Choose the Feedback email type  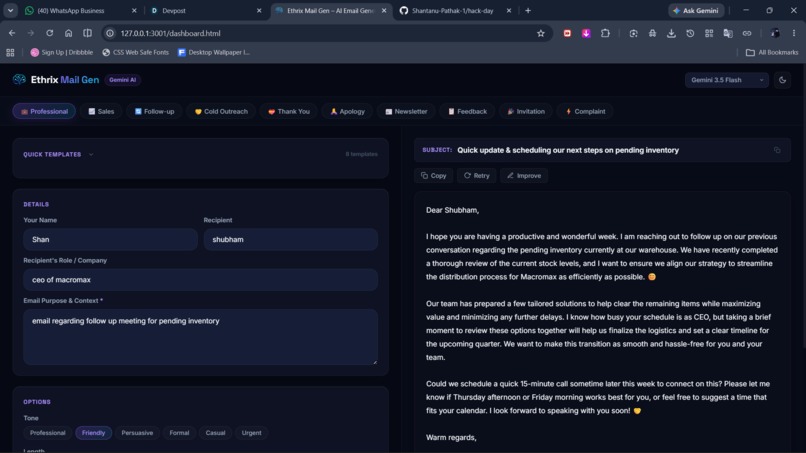[467, 111]
